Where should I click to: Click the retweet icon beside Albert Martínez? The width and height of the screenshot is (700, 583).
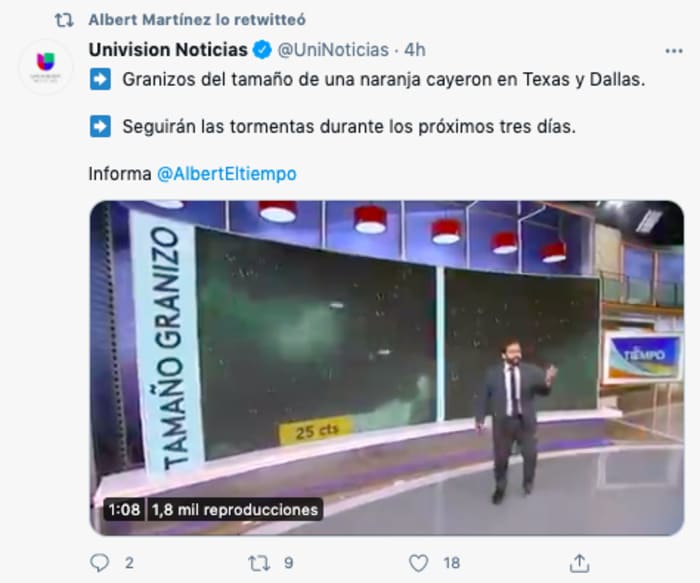[x=64, y=20]
